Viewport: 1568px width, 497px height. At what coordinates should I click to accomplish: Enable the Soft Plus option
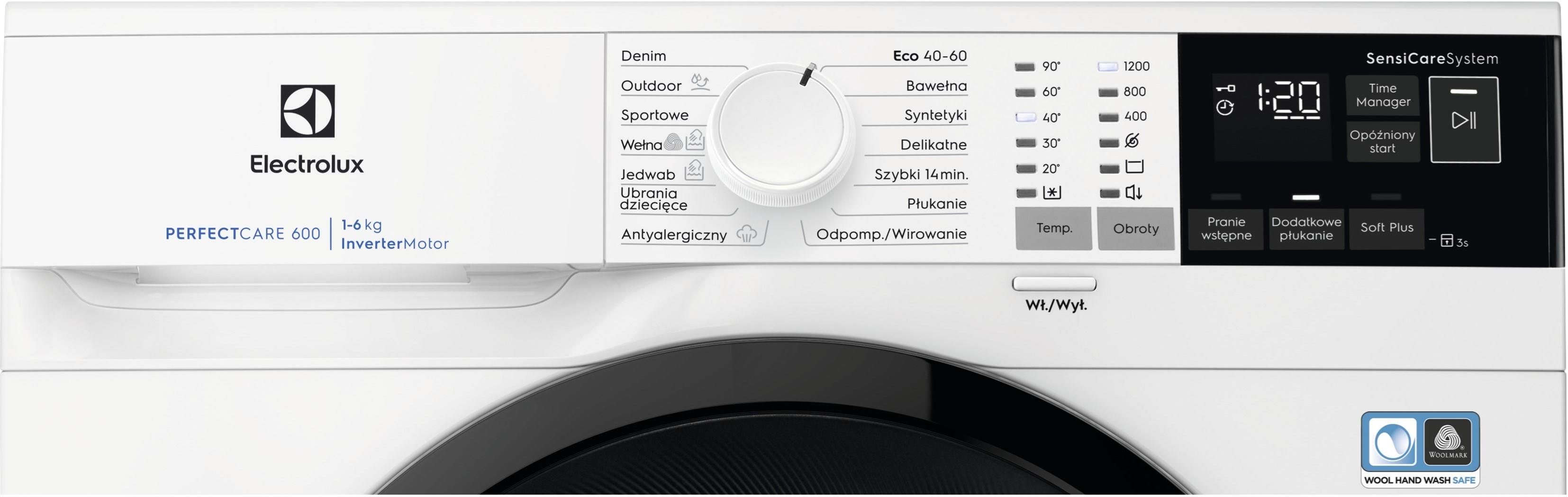tap(1387, 228)
